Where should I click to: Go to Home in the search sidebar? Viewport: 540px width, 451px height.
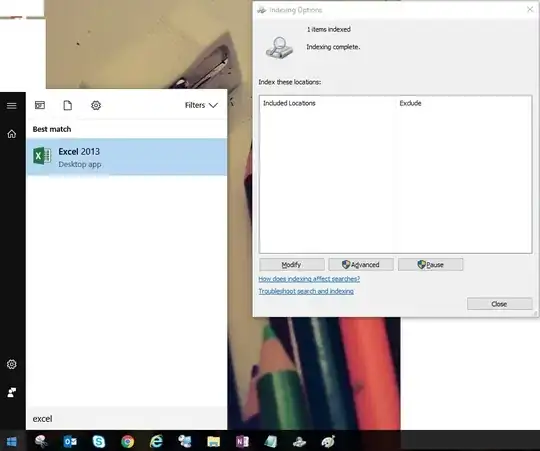[12, 134]
